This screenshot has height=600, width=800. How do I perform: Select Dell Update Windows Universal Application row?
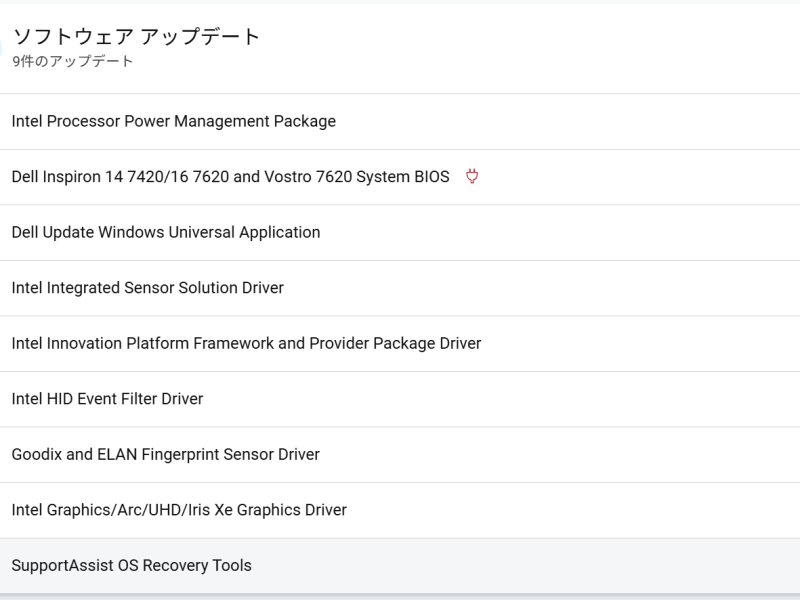click(166, 232)
